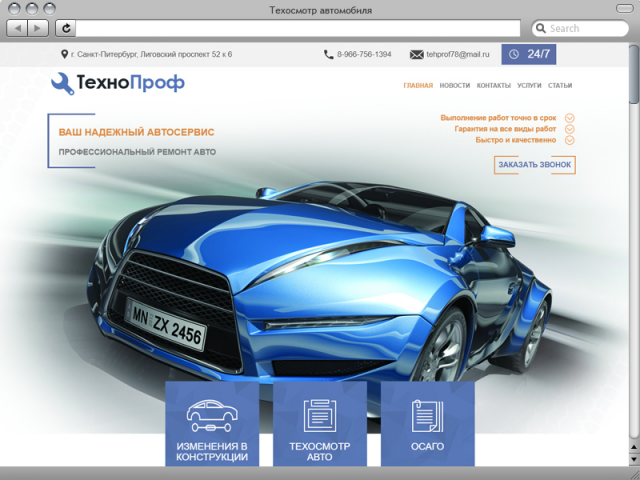
Task: Expand chevron beside Гарантия на все виды работ
Action: 569,129
